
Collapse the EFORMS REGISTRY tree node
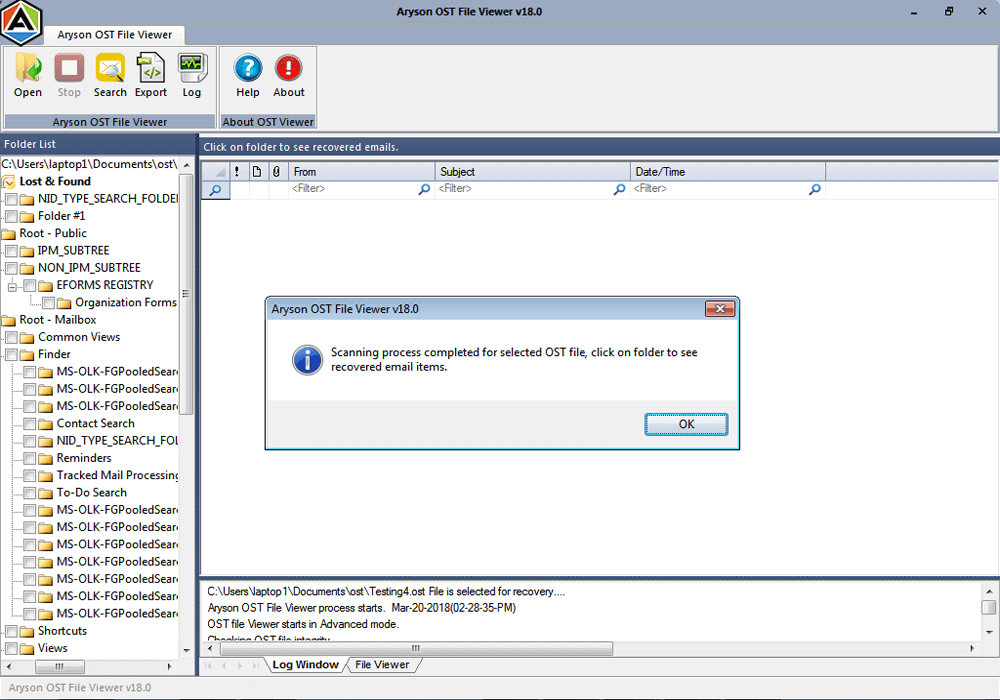[12, 287]
